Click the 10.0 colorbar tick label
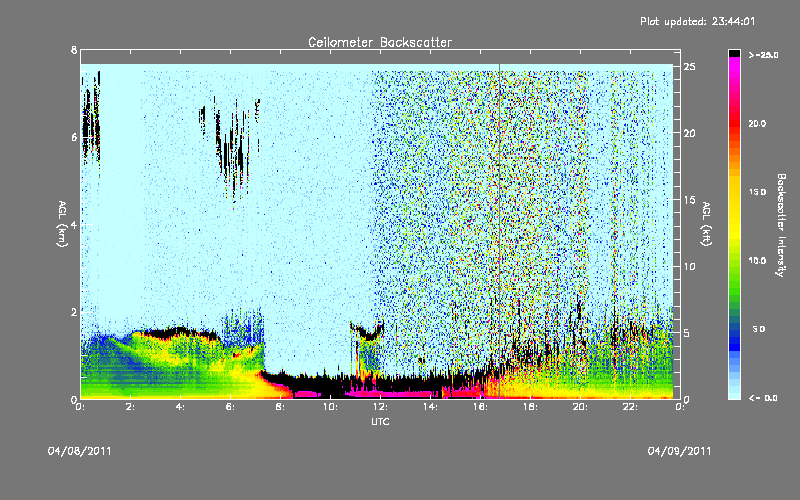The image size is (800, 500). coord(757,261)
